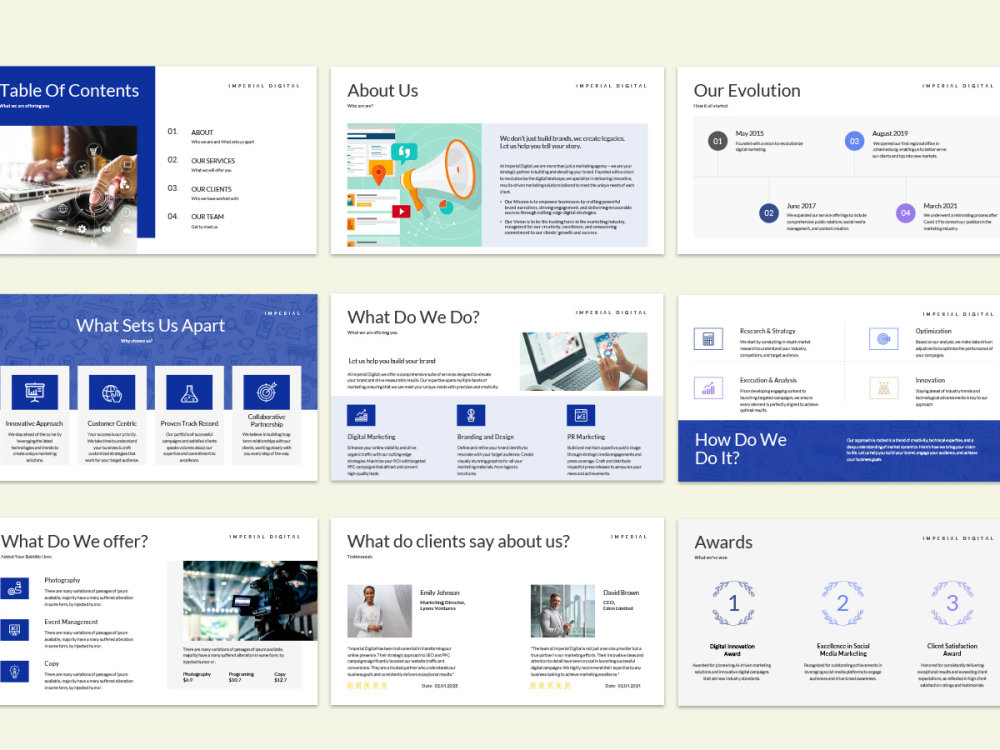The image size is (1000, 750).
Task: Select Emily Johnson's portrait photo
Action: [379, 611]
